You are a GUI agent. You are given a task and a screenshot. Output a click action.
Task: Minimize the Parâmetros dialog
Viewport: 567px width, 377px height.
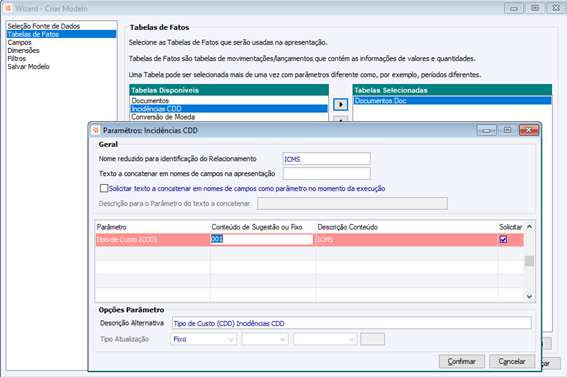pyautogui.click(x=487, y=130)
